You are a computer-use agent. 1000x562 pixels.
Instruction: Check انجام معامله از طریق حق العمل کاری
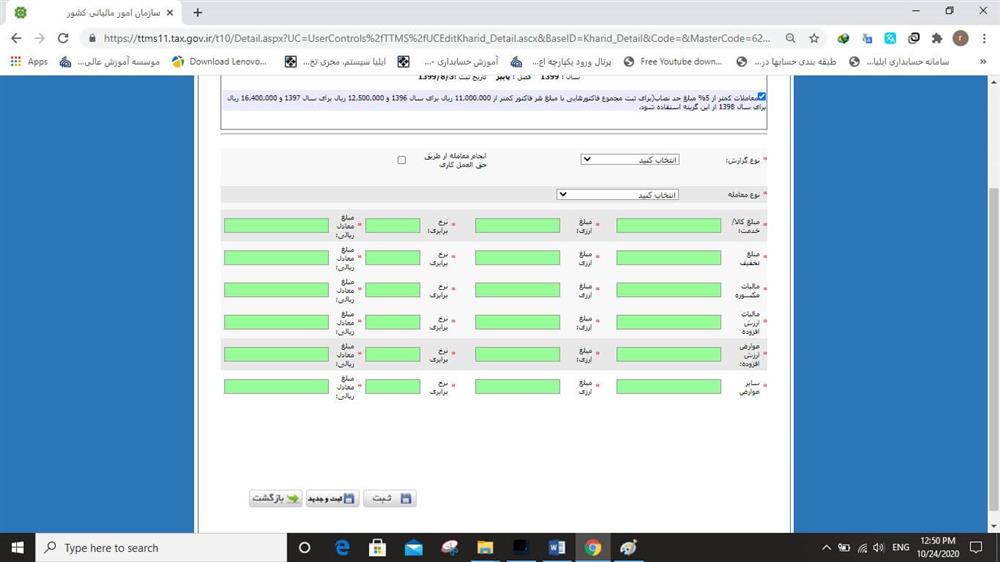coord(401,160)
